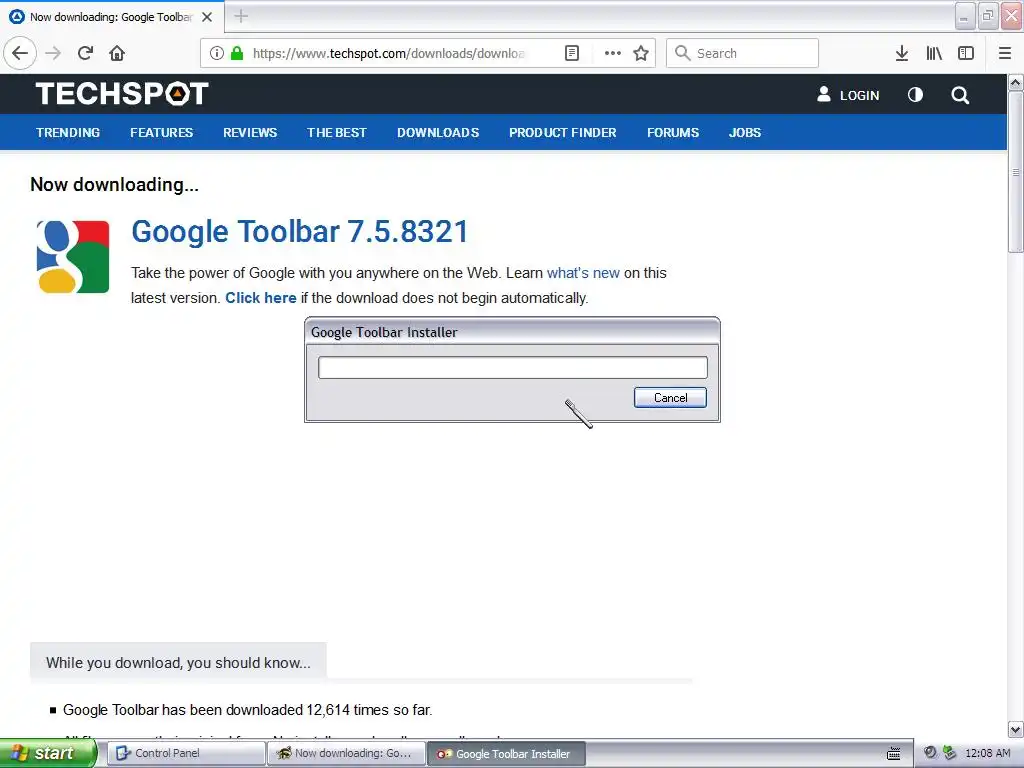Click page scrollbar down arrow

(1016, 729)
